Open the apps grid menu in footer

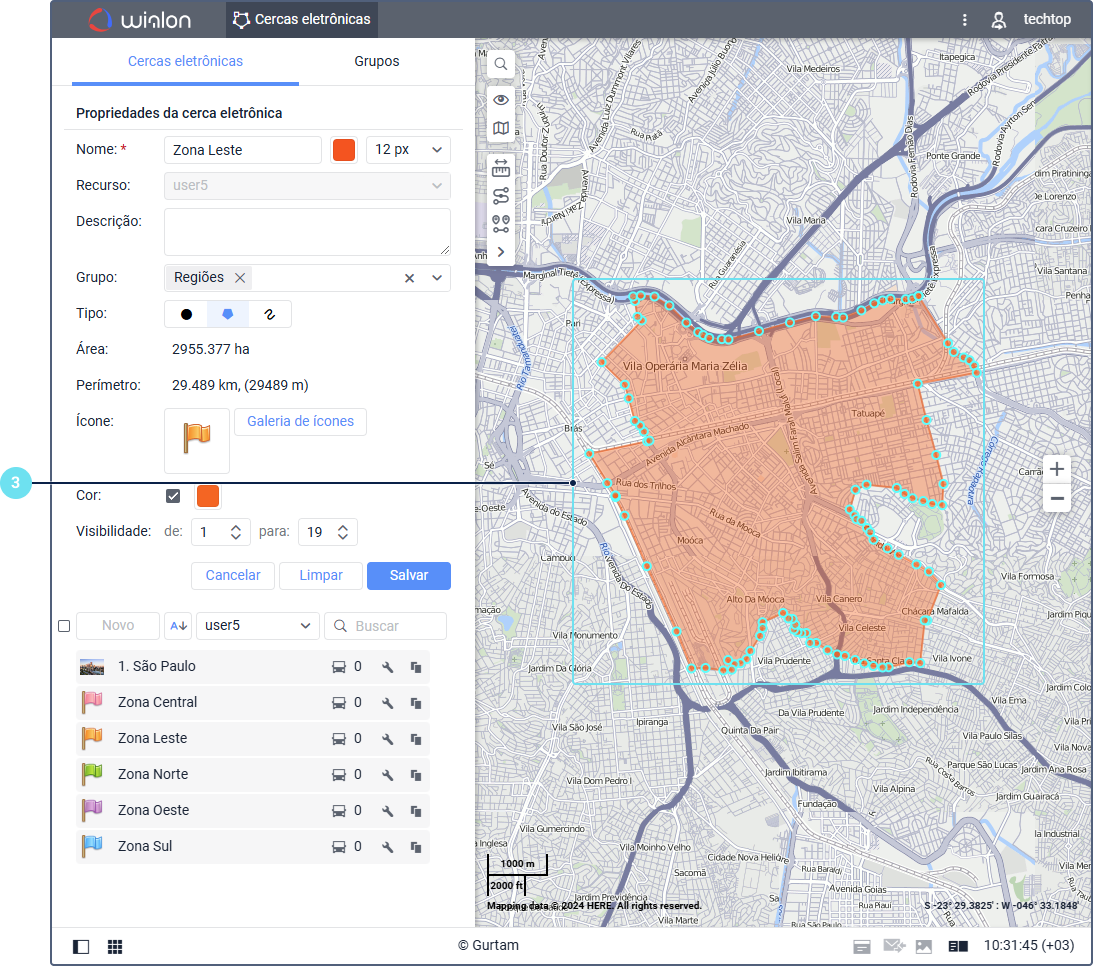(115, 946)
